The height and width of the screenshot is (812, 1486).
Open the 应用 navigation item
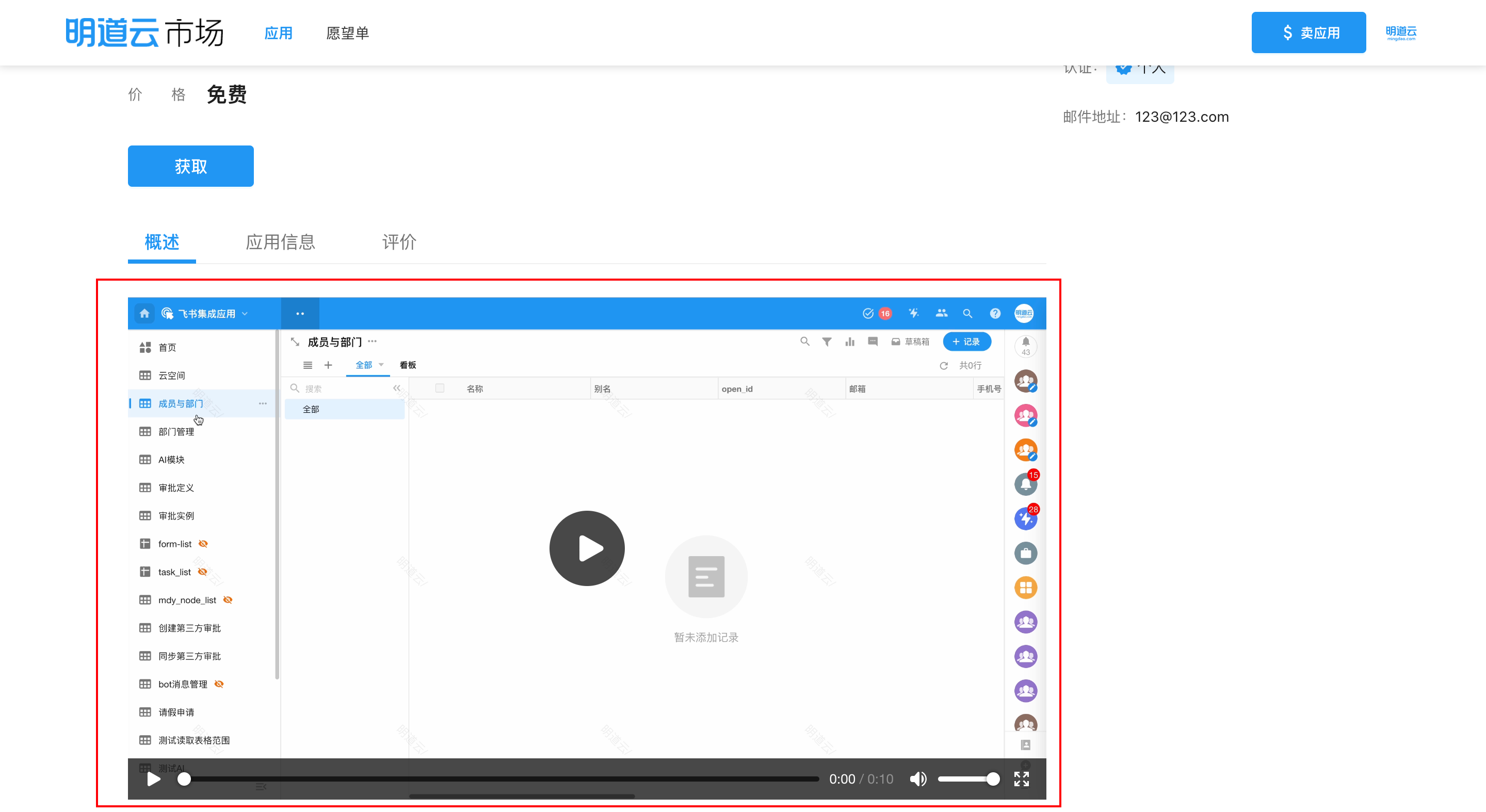pos(278,33)
